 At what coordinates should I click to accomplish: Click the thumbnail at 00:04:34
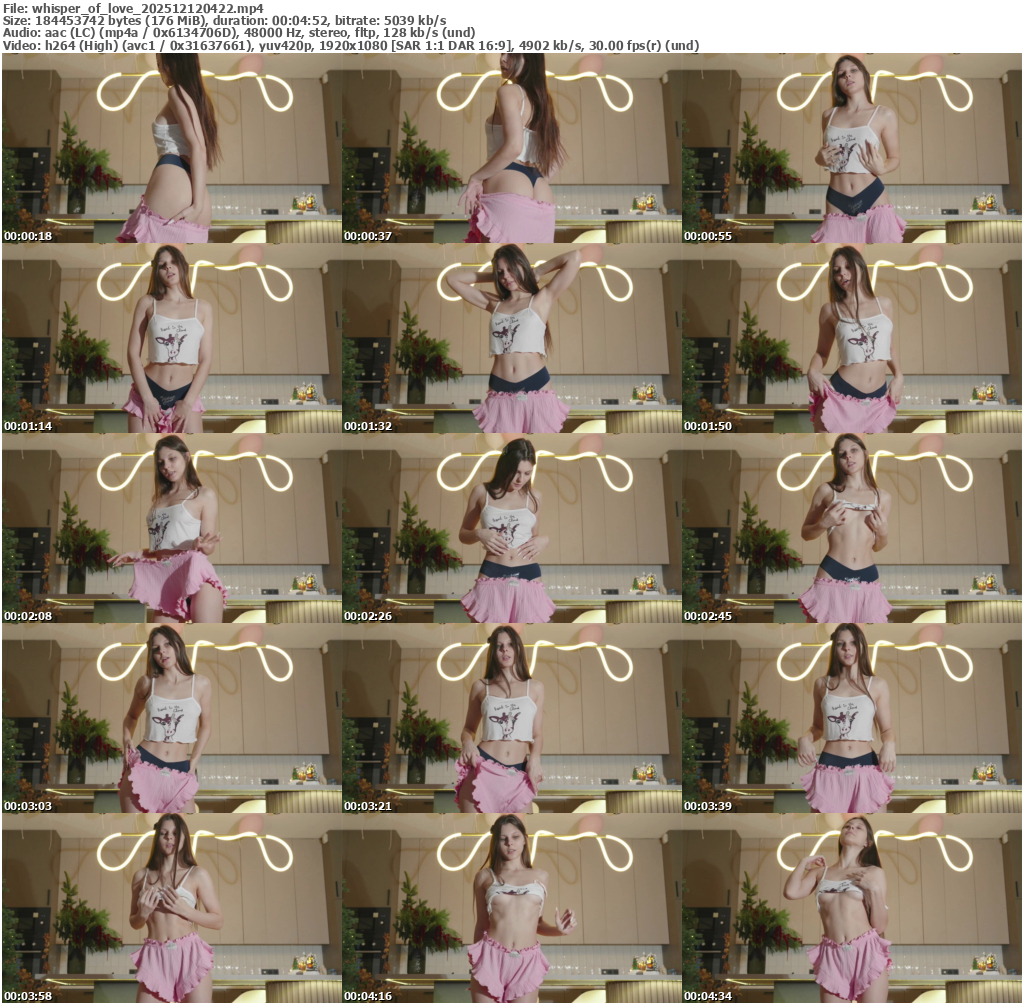tap(852, 908)
